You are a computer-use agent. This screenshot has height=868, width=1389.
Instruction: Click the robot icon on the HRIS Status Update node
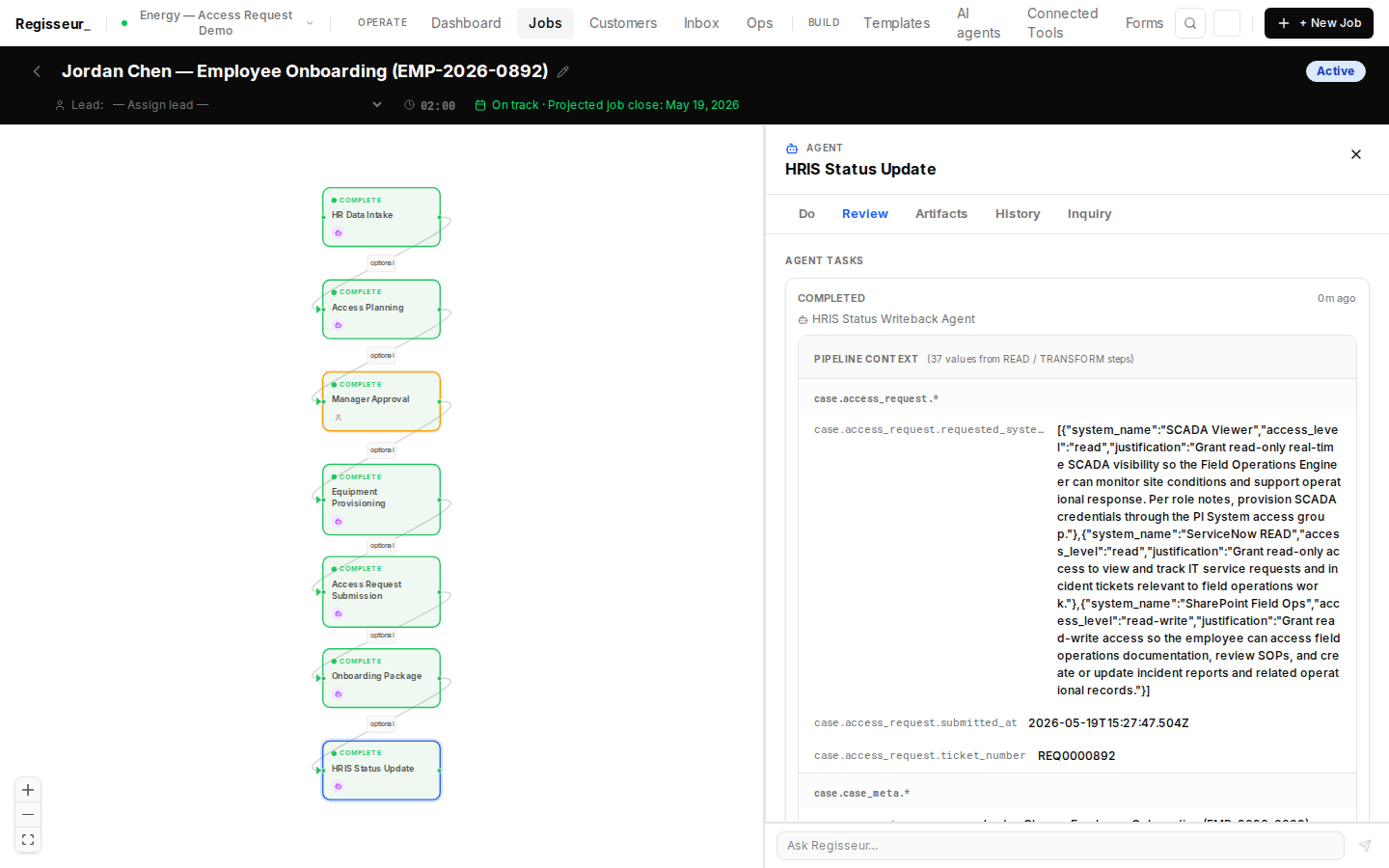tap(339, 786)
